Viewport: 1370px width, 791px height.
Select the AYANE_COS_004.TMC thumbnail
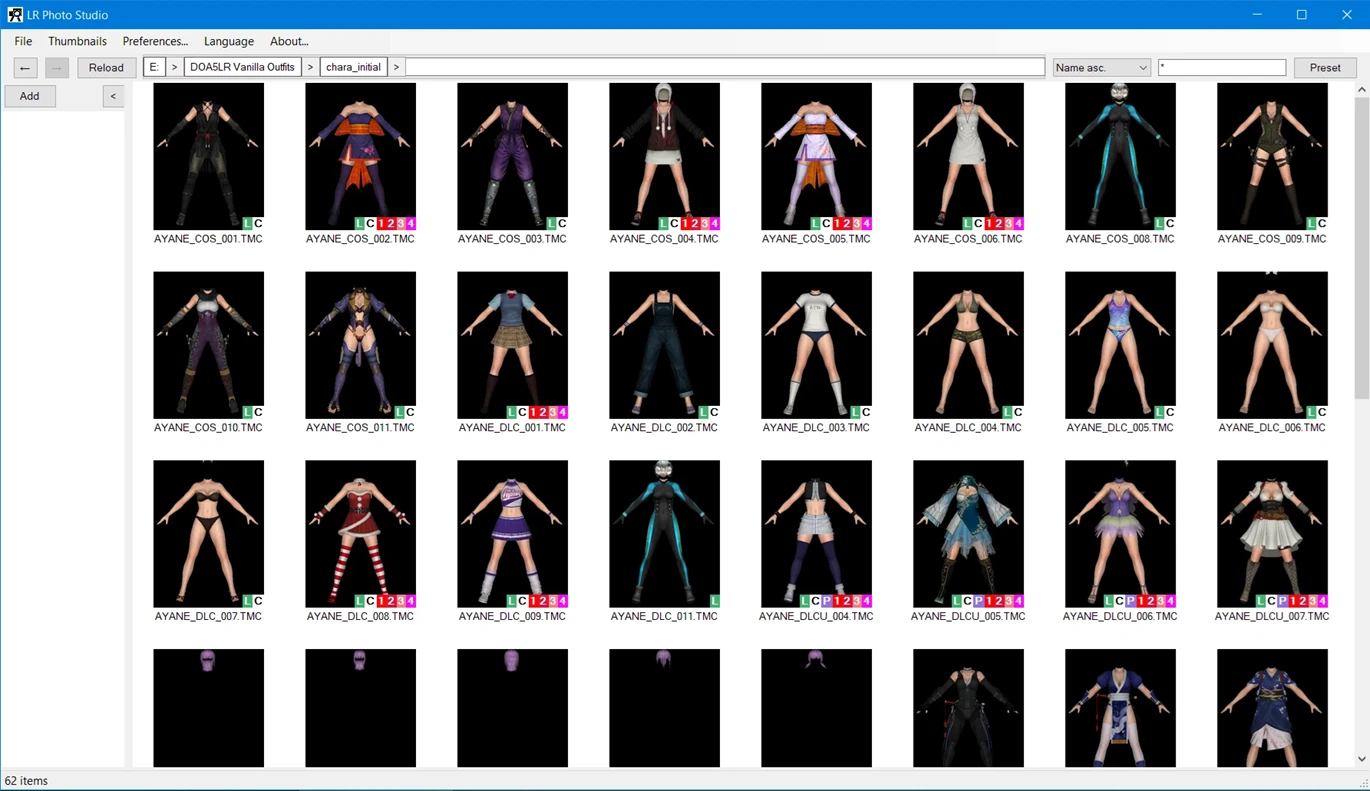pos(664,157)
